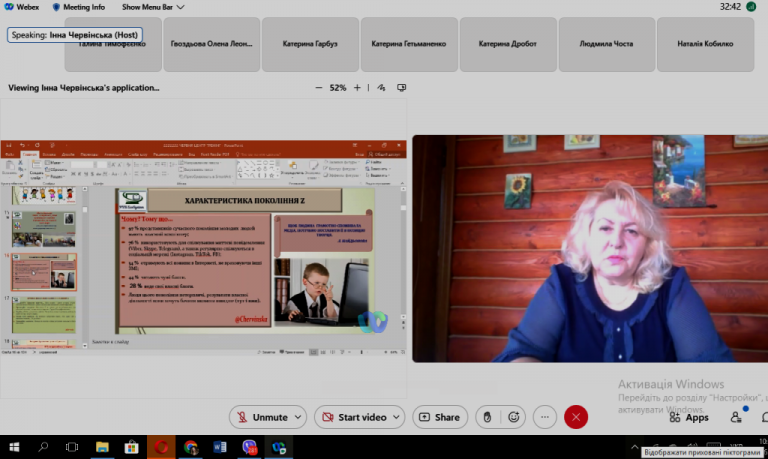Screen dimensions: 768x459
Task: Click the Share button
Action: [440, 417]
